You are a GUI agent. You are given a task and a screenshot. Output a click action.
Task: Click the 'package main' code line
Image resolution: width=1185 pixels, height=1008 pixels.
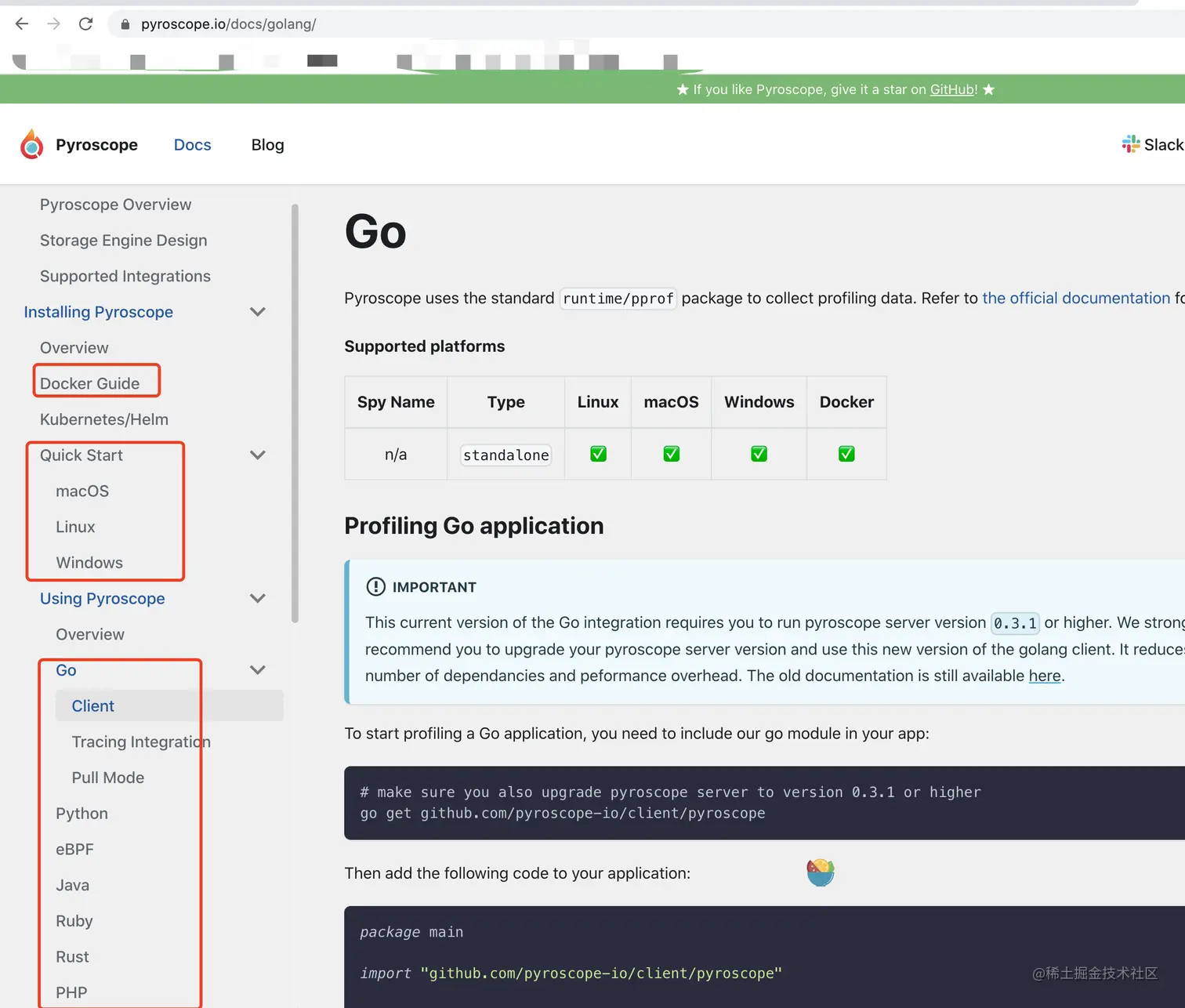coord(411,932)
